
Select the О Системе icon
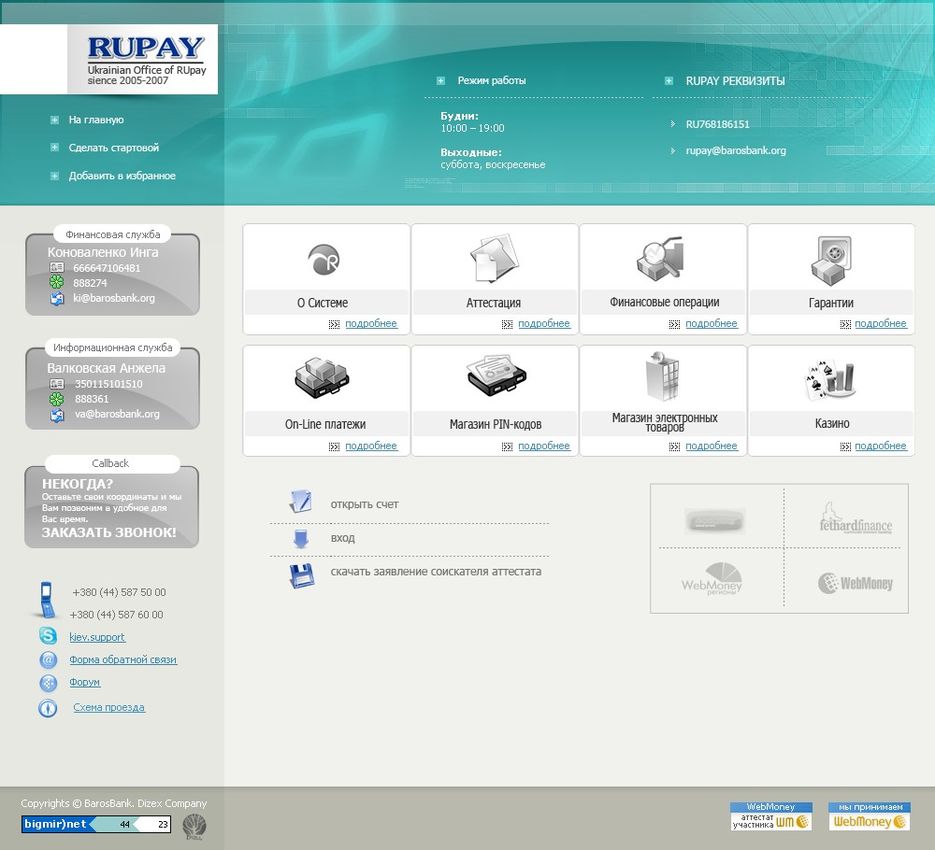tap(324, 260)
